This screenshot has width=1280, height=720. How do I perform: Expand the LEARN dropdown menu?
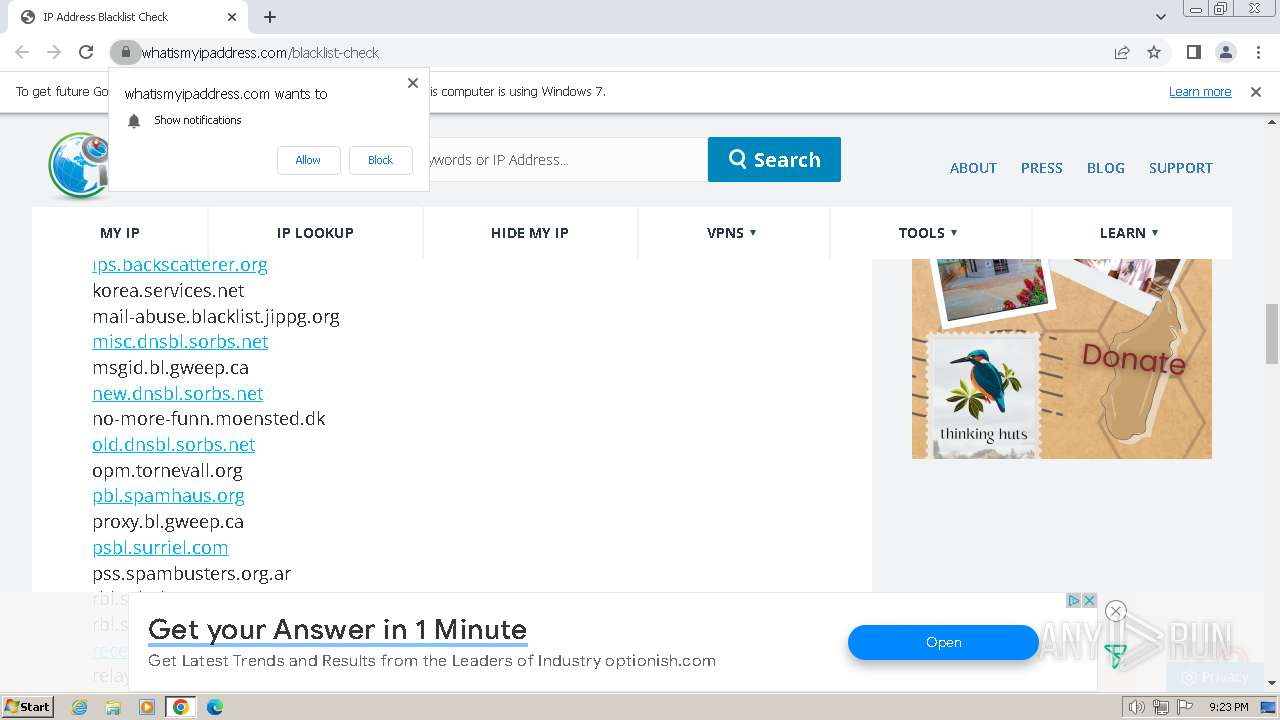tap(1129, 233)
